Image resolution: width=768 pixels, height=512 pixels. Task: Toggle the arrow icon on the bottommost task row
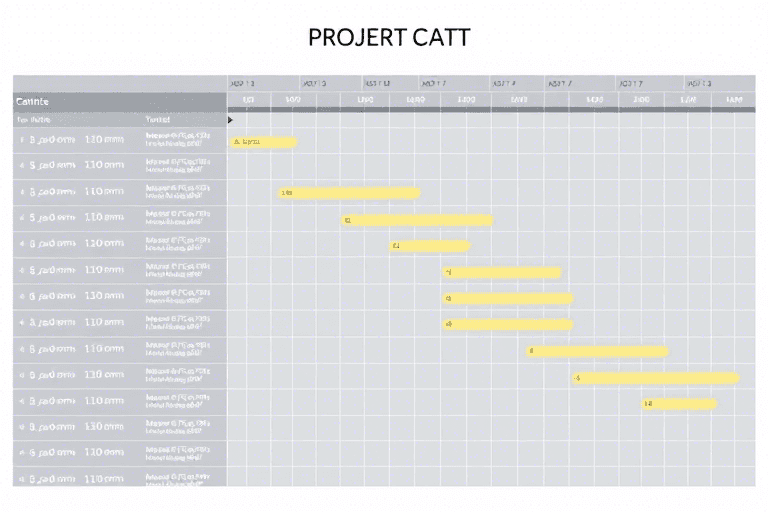point(22,479)
